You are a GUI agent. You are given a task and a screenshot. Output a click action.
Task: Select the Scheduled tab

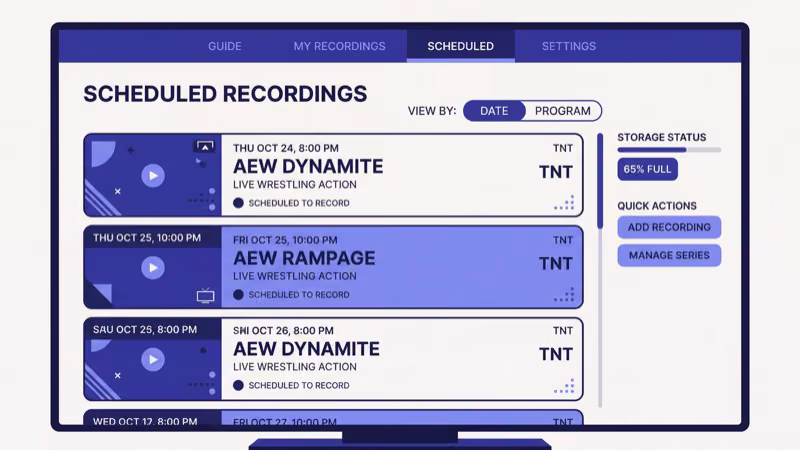pyautogui.click(x=461, y=46)
